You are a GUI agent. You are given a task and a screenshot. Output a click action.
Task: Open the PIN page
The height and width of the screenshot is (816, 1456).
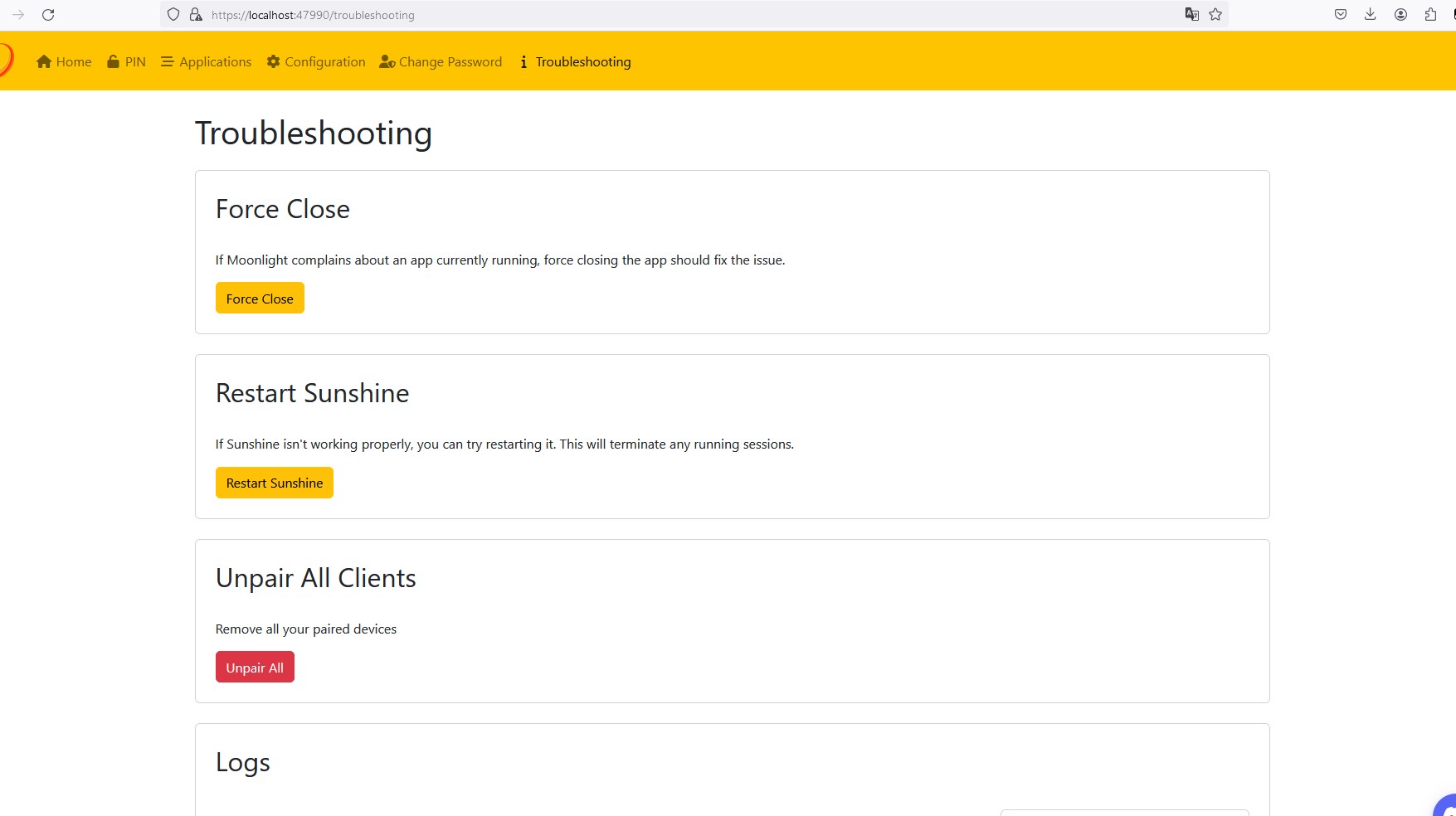pyautogui.click(x=126, y=62)
